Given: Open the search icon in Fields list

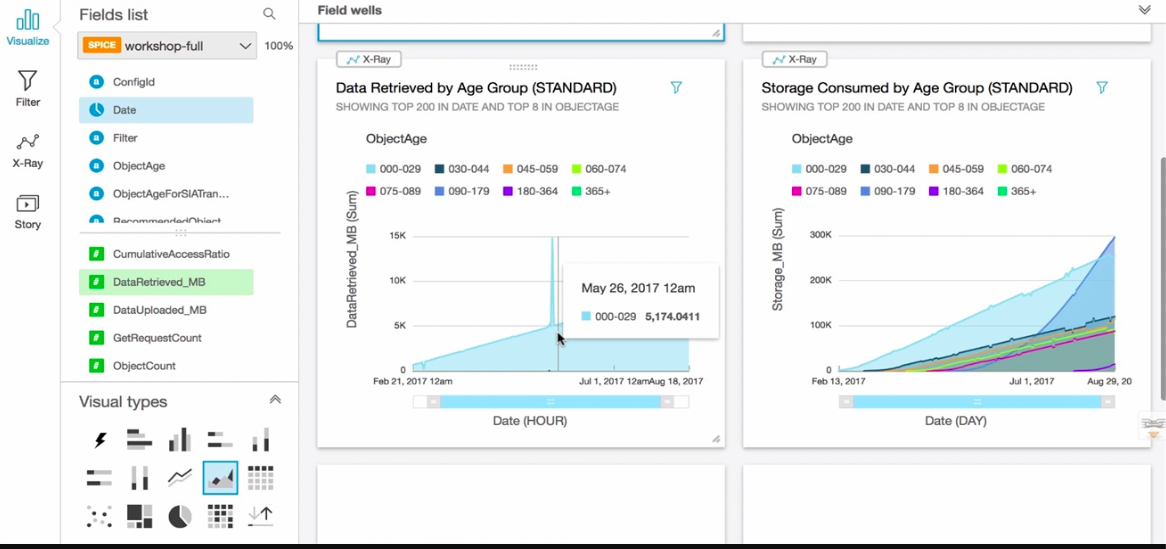Looking at the screenshot, I should (x=269, y=13).
